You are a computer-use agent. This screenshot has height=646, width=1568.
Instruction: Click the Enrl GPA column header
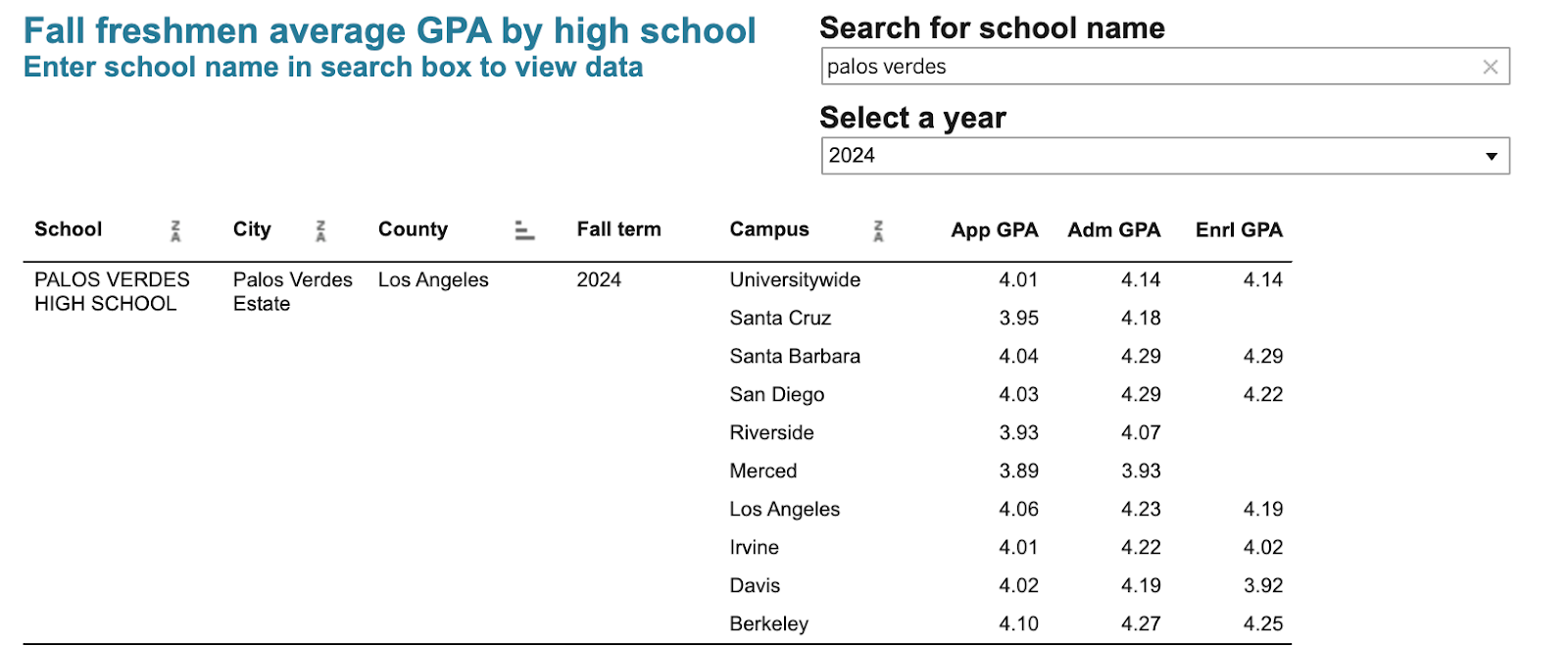point(1238,230)
